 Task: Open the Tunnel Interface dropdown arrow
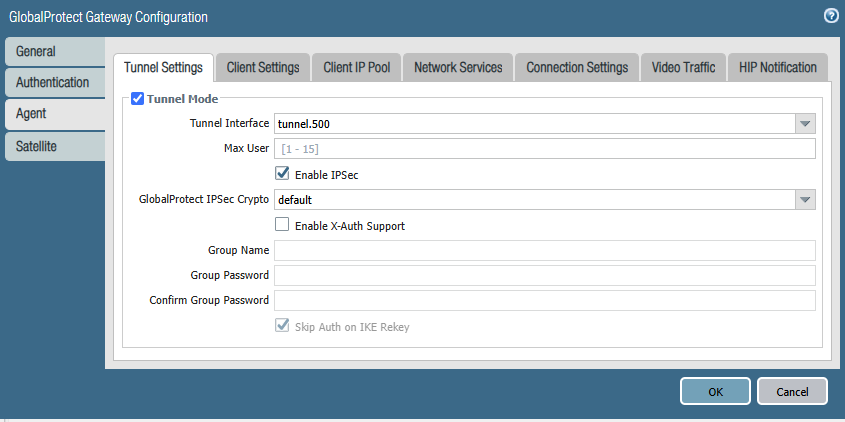[805, 124]
